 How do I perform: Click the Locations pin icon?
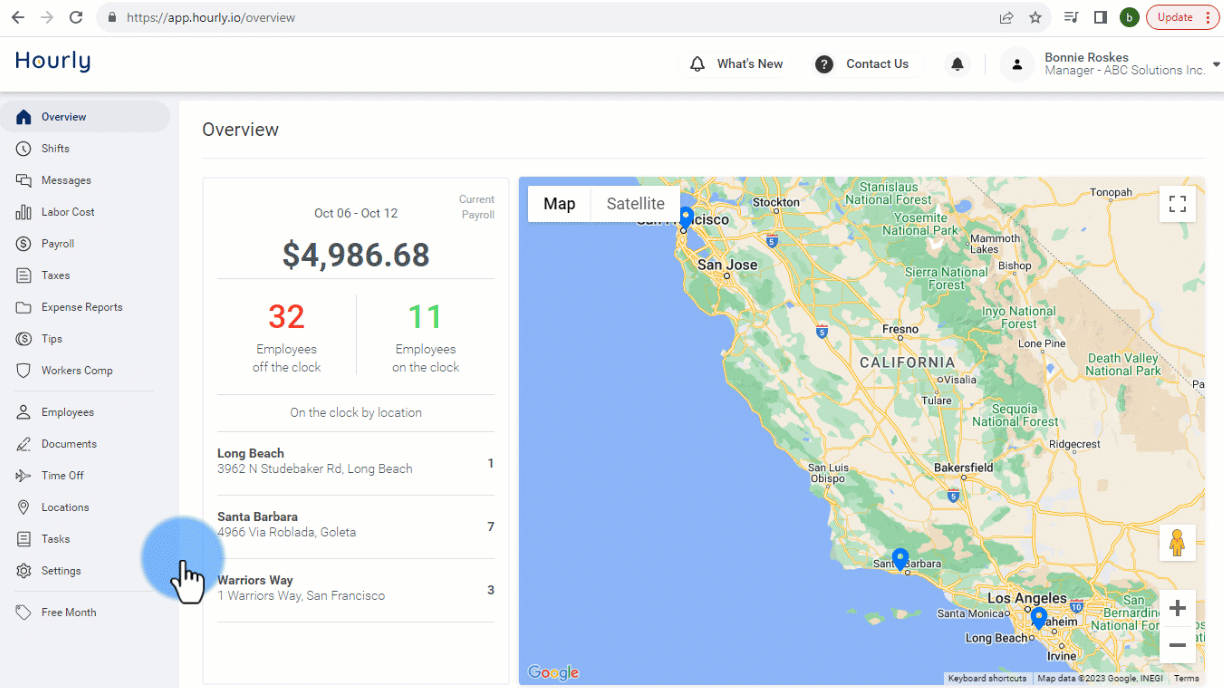(24, 507)
